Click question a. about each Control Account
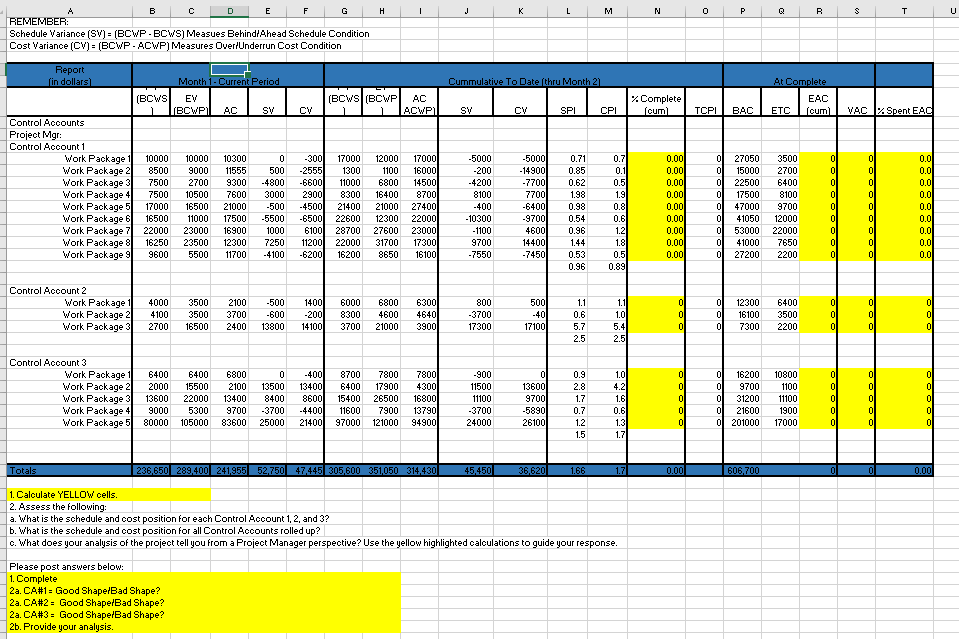The height and width of the screenshot is (639, 959). (x=169, y=519)
